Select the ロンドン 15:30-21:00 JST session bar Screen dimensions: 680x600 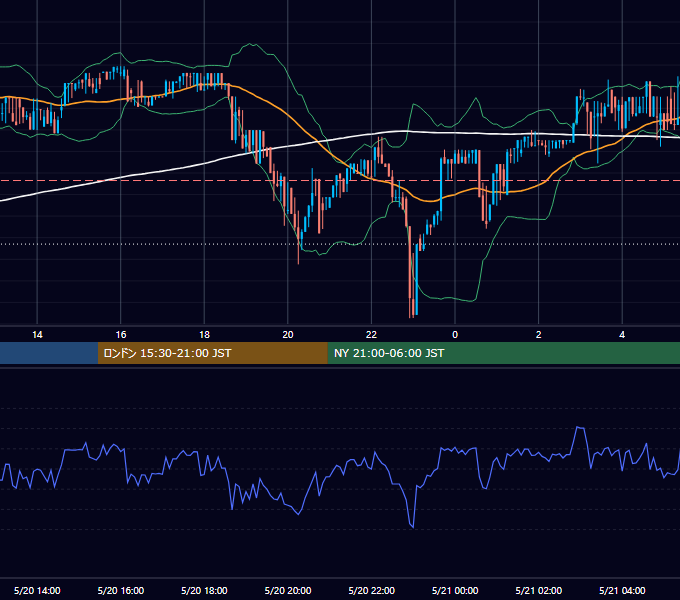(x=212, y=353)
